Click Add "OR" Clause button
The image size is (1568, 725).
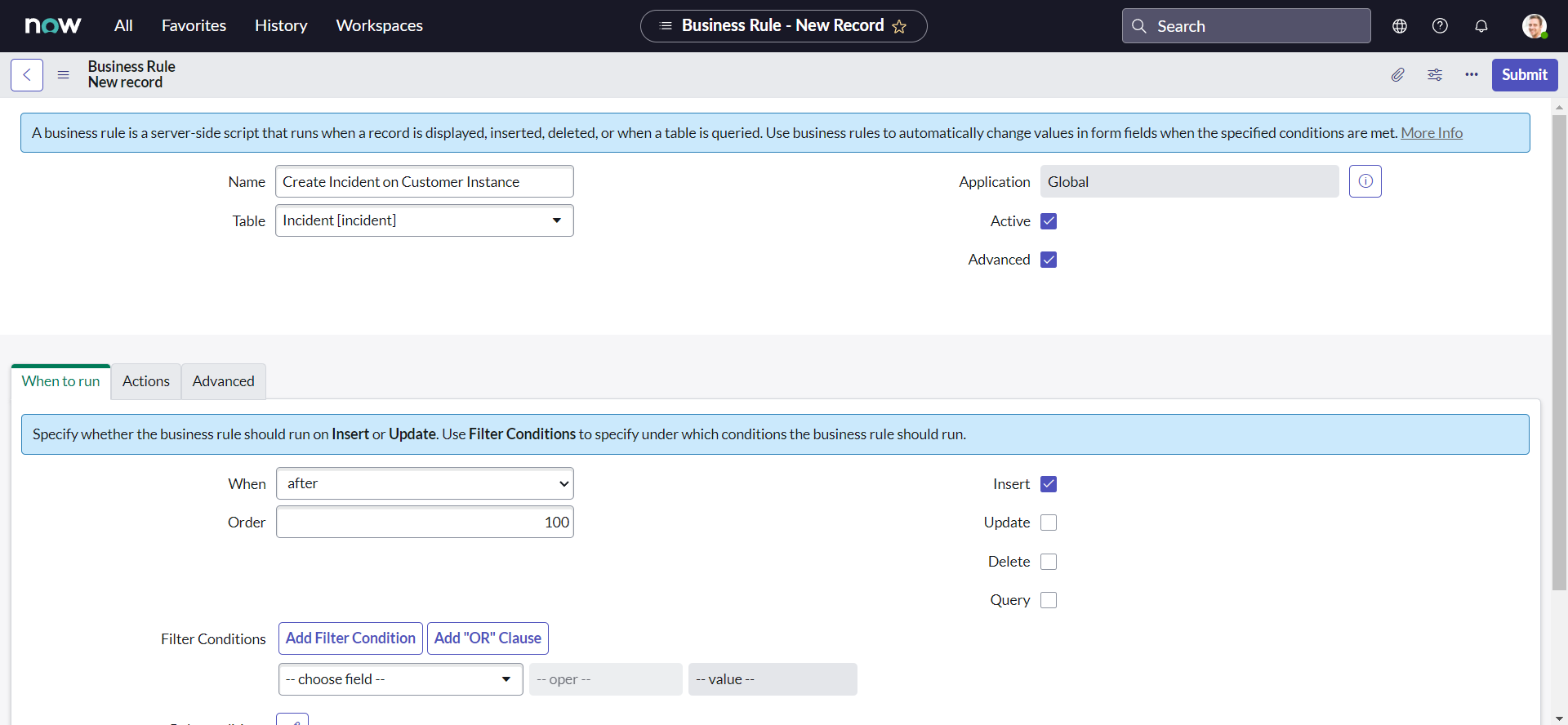point(488,638)
